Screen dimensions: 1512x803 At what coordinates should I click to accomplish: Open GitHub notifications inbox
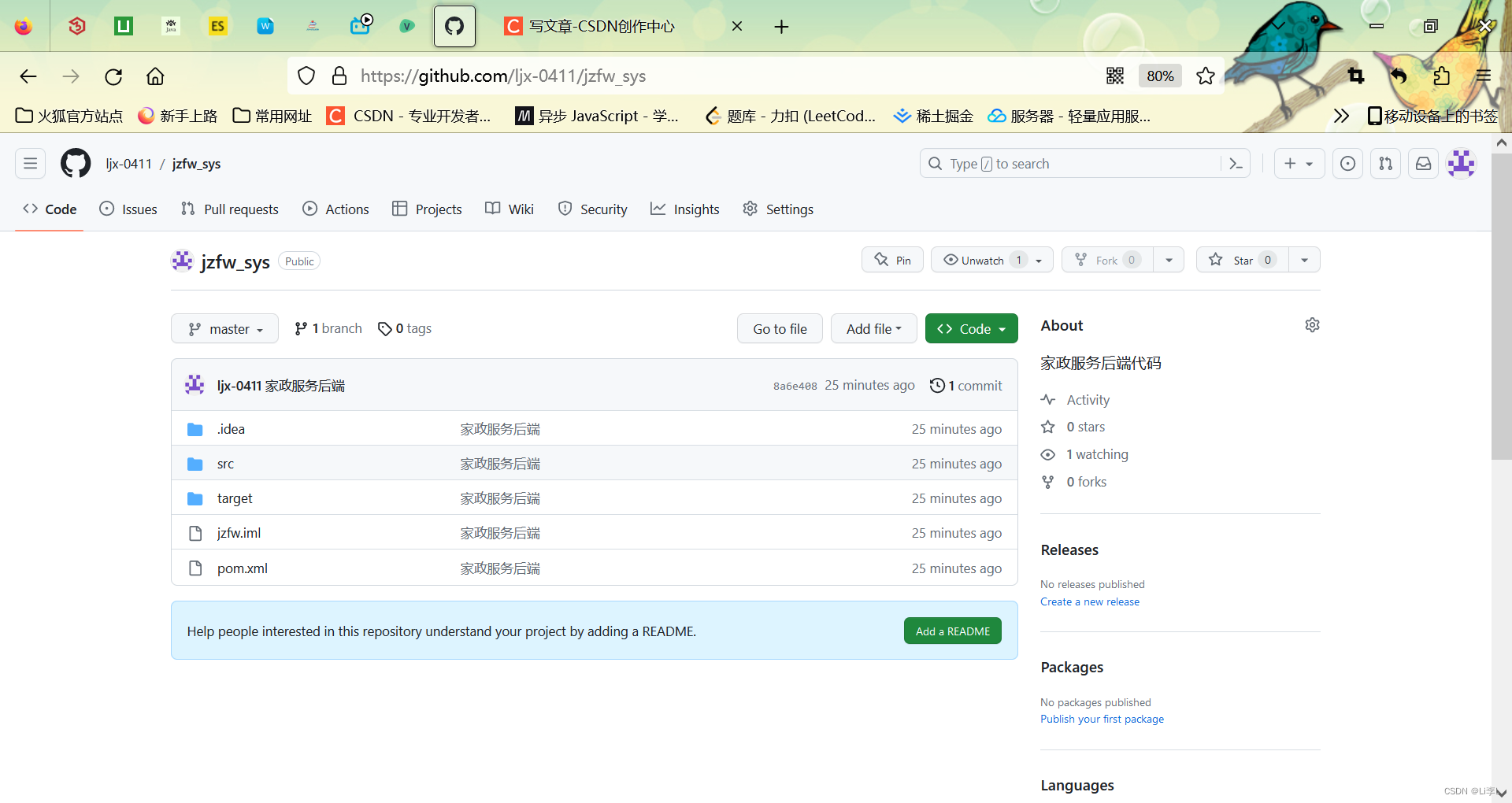[1422, 163]
